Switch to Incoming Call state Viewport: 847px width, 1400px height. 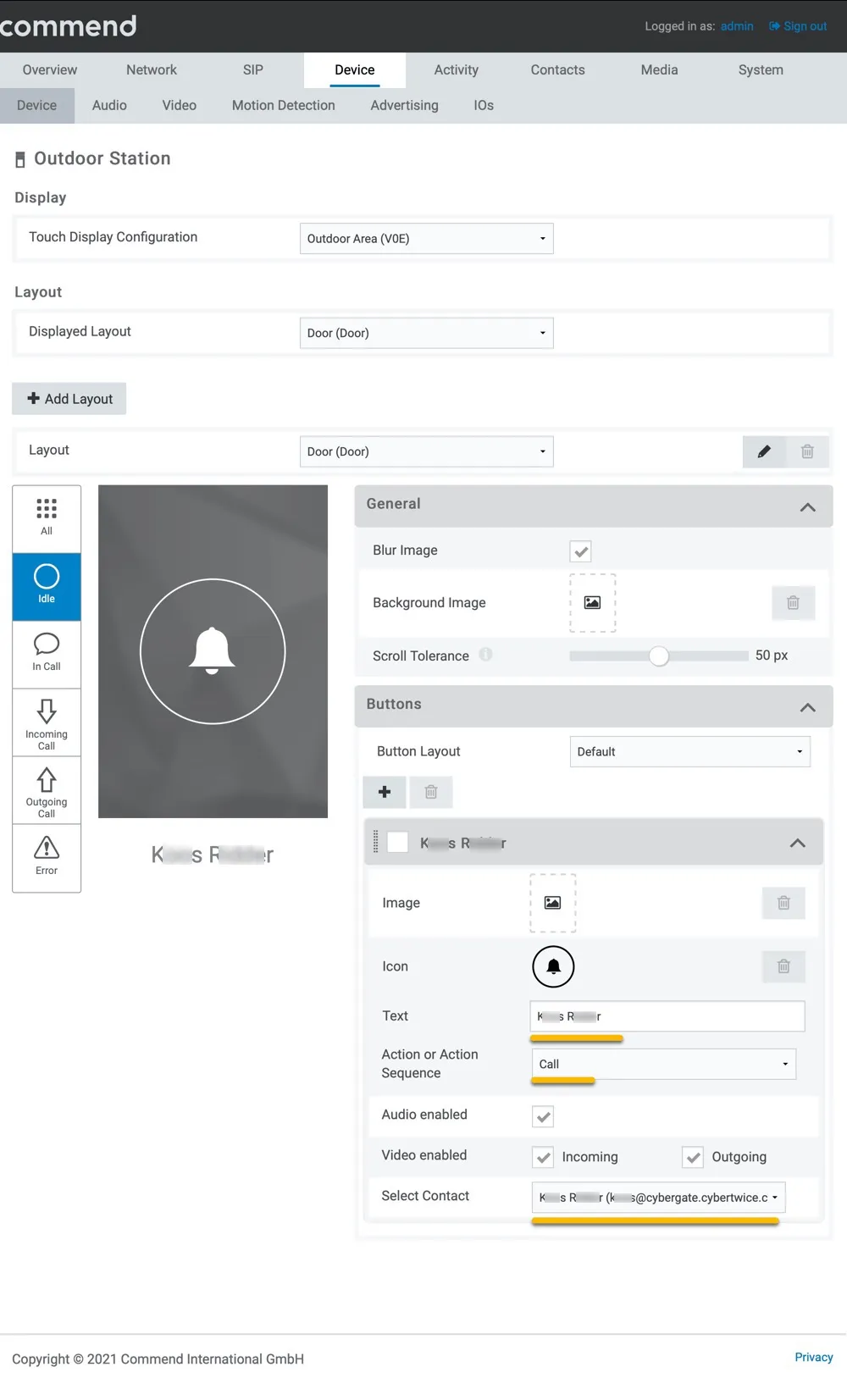click(47, 722)
